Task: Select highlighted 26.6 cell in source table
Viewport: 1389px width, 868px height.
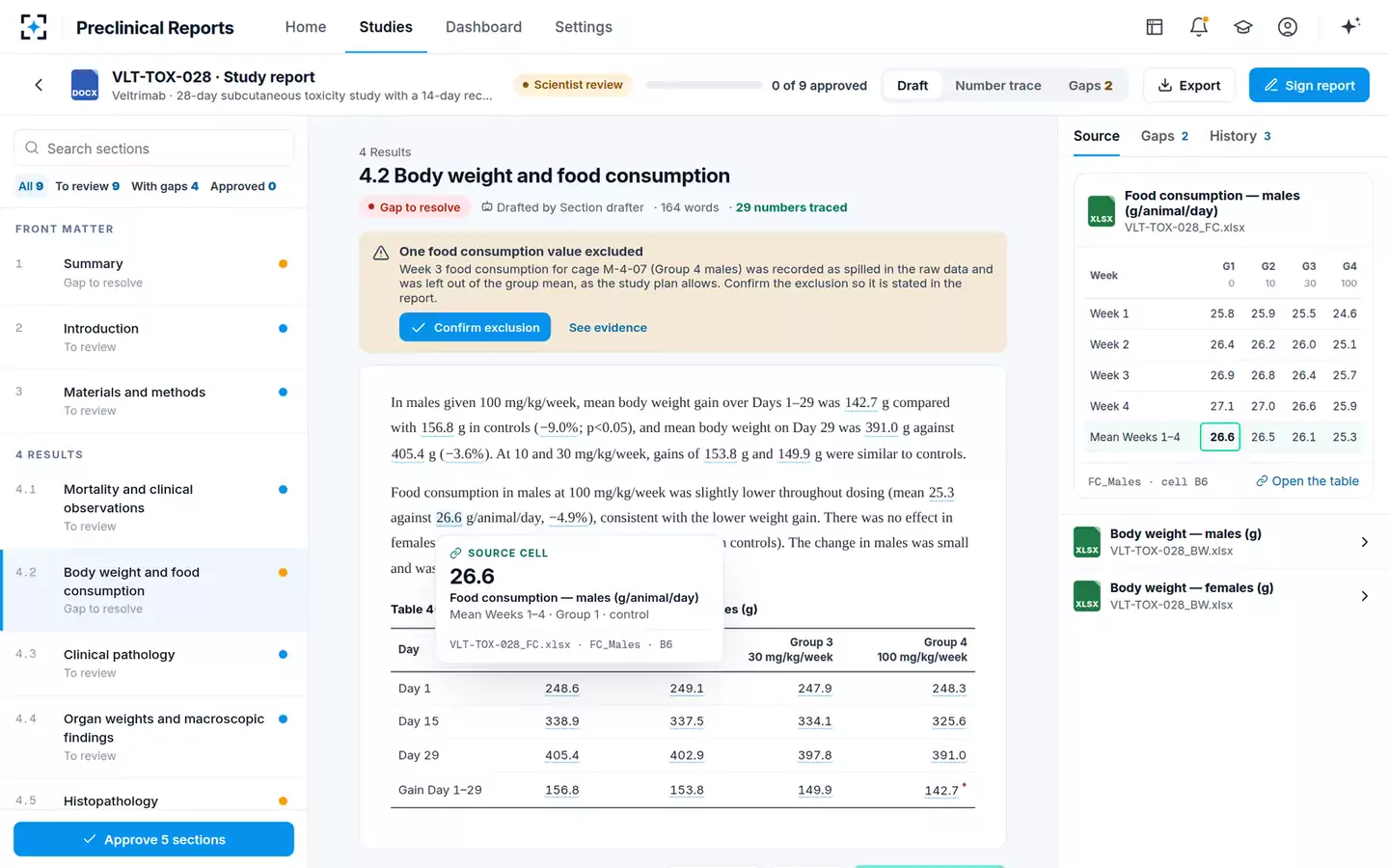Action: click(1222, 437)
